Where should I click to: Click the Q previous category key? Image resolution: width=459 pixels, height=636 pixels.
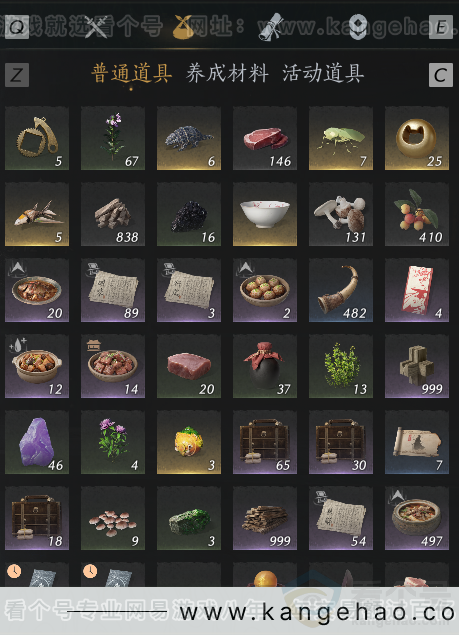tap(17, 27)
